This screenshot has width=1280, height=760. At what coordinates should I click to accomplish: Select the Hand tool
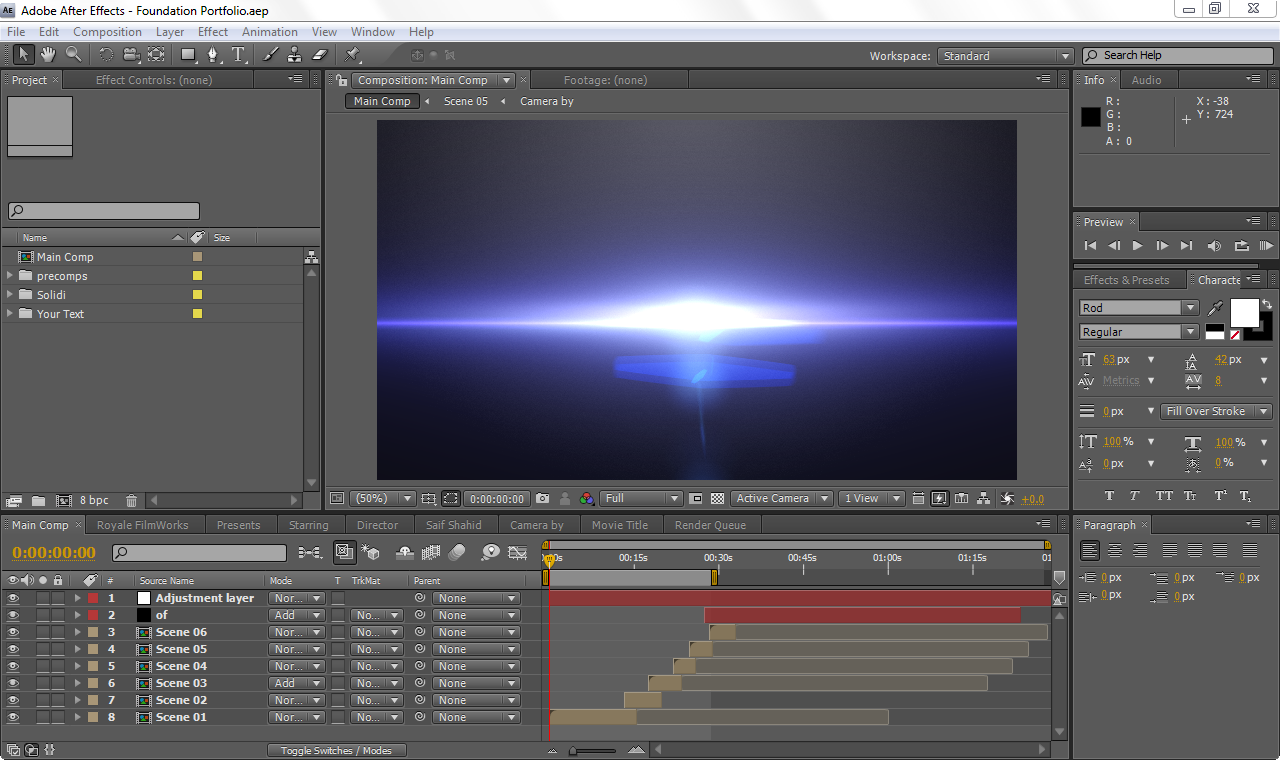tap(47, 55)
